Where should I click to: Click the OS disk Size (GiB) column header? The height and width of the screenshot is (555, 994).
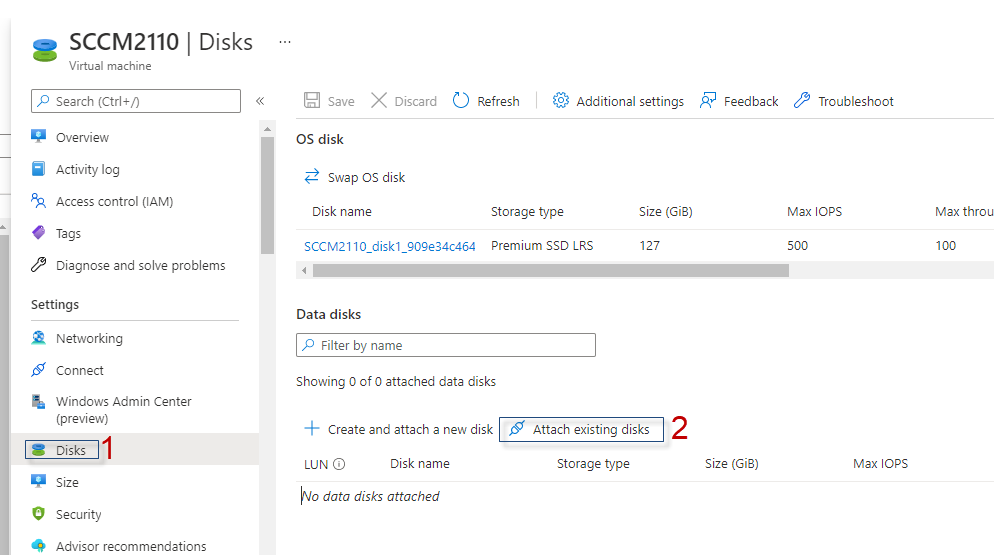click(666, 212)
